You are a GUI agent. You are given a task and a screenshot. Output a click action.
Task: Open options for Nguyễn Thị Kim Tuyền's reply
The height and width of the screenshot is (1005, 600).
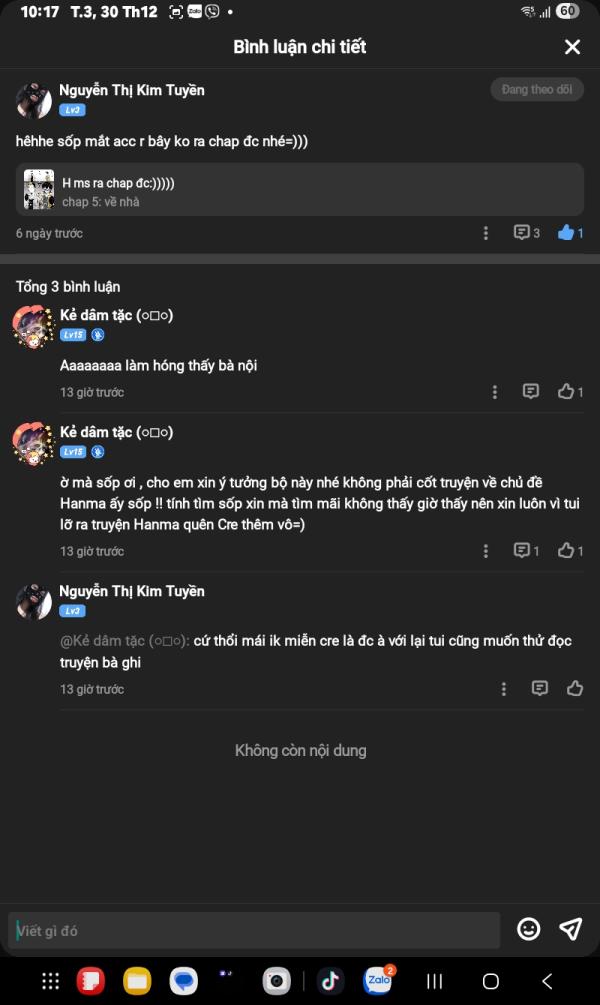click(x=503, y=689)
